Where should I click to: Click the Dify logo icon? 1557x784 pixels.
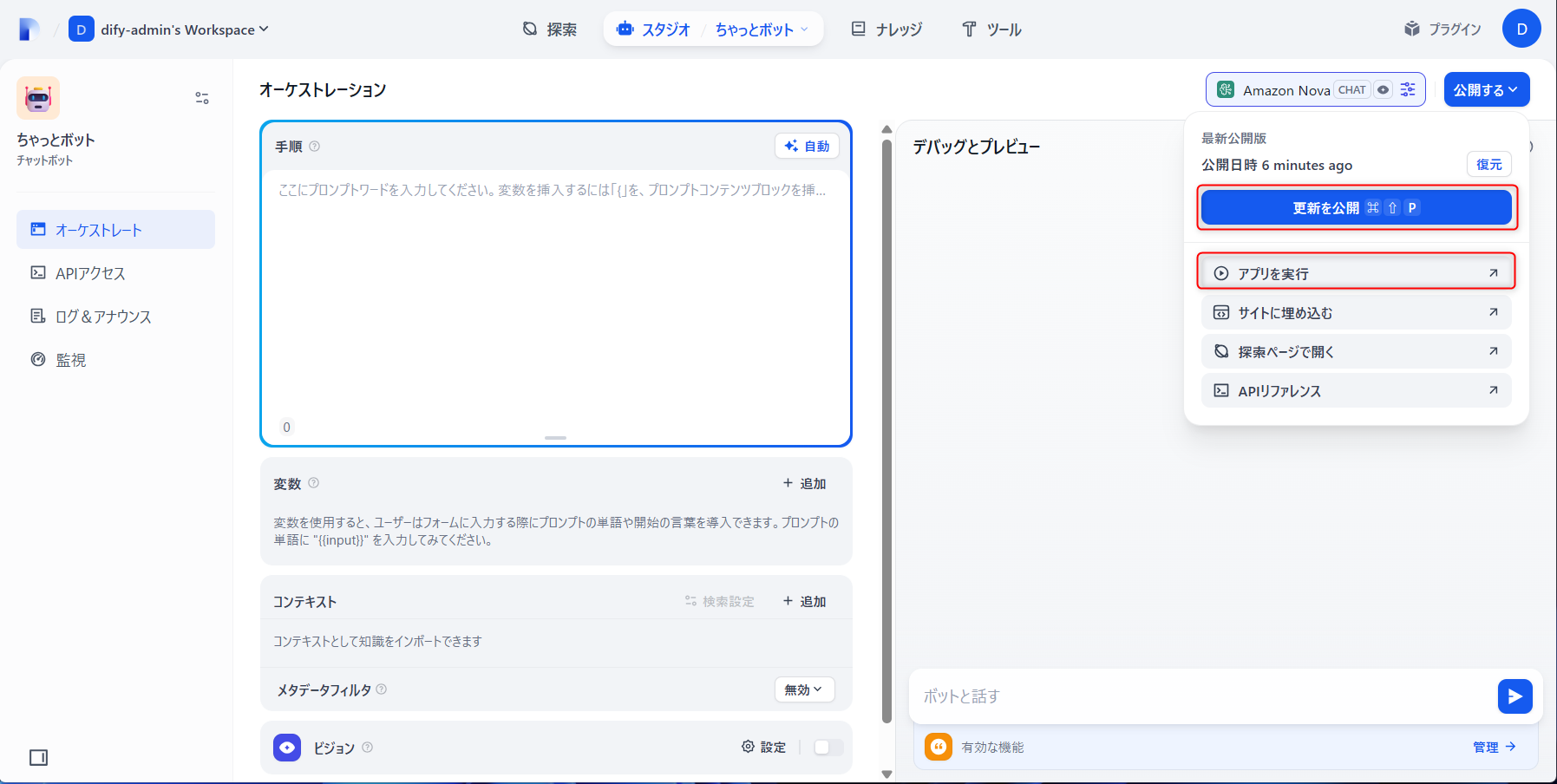point(29,29)
